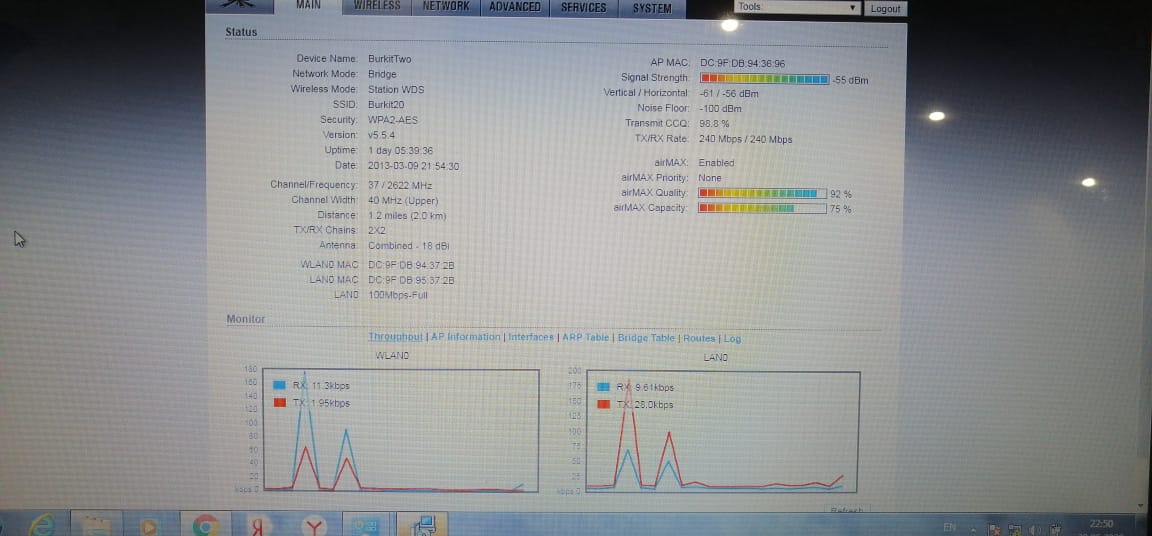Open the Tools dropdown menu
Viewport: 1152px width, 536px height.
tap(797, 7)
